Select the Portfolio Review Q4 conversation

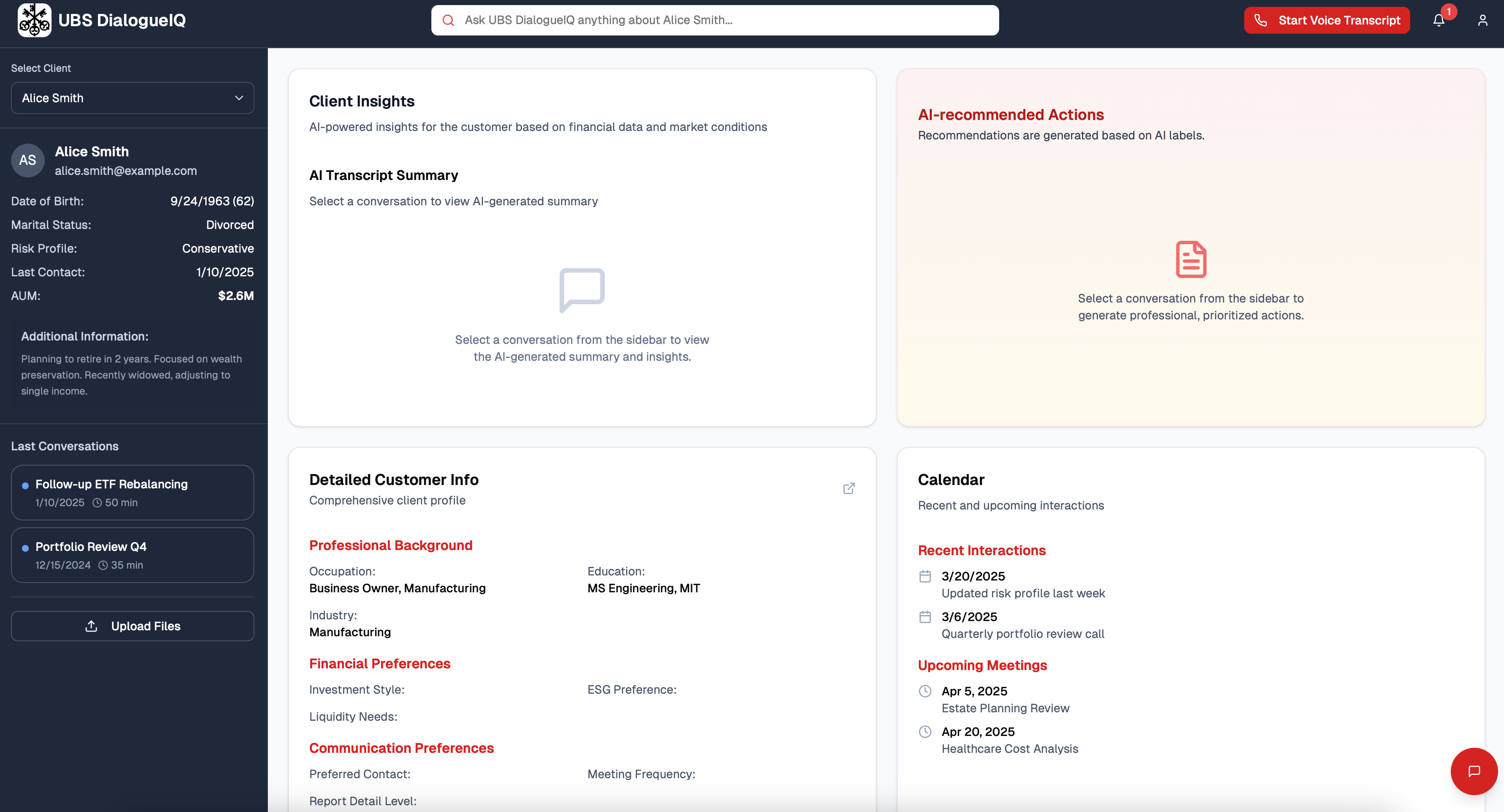(132, 555)
